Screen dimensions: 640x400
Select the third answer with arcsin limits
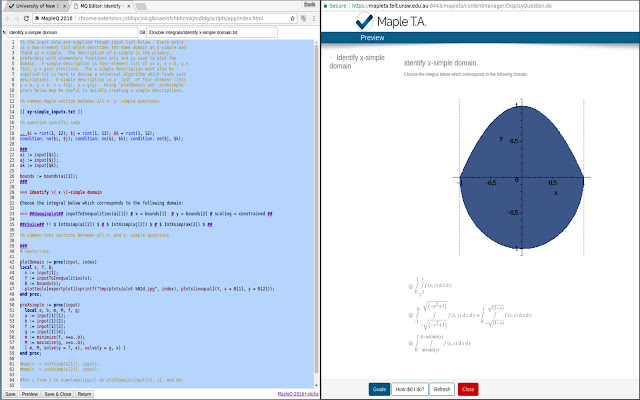[411, 343]
